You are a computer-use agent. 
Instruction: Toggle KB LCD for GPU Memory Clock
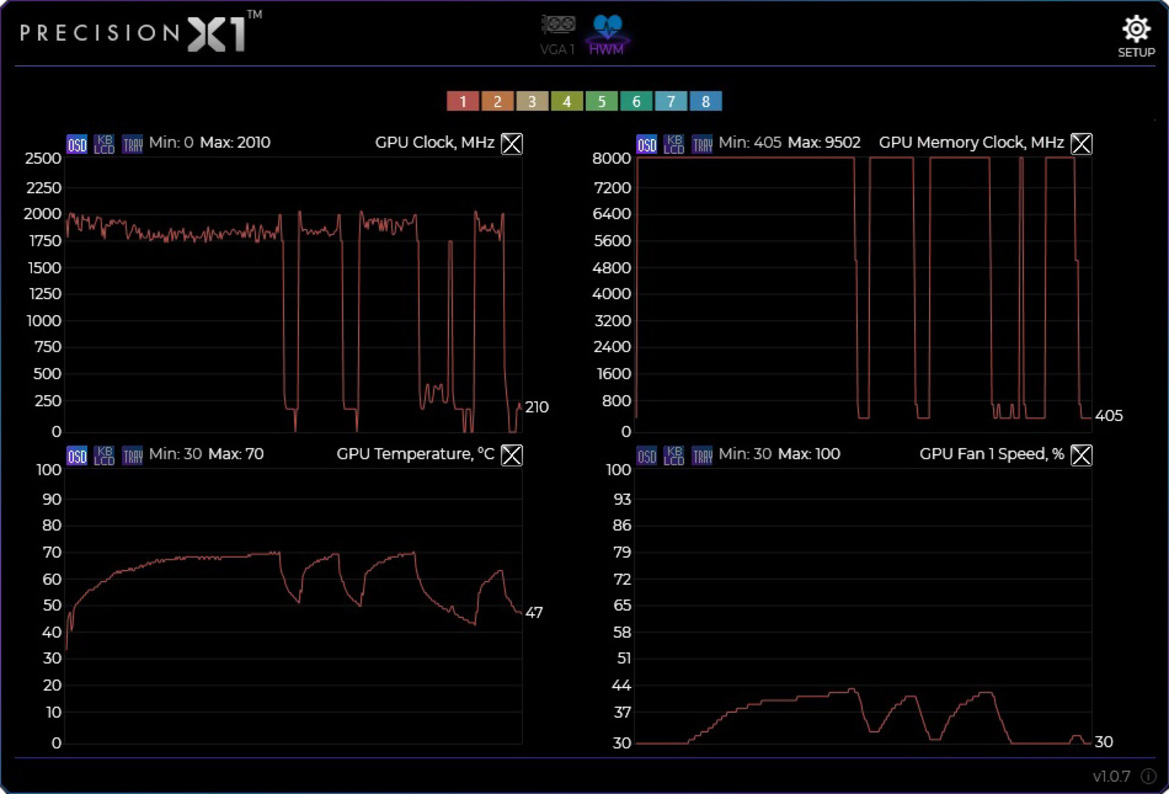coord(674,144)
